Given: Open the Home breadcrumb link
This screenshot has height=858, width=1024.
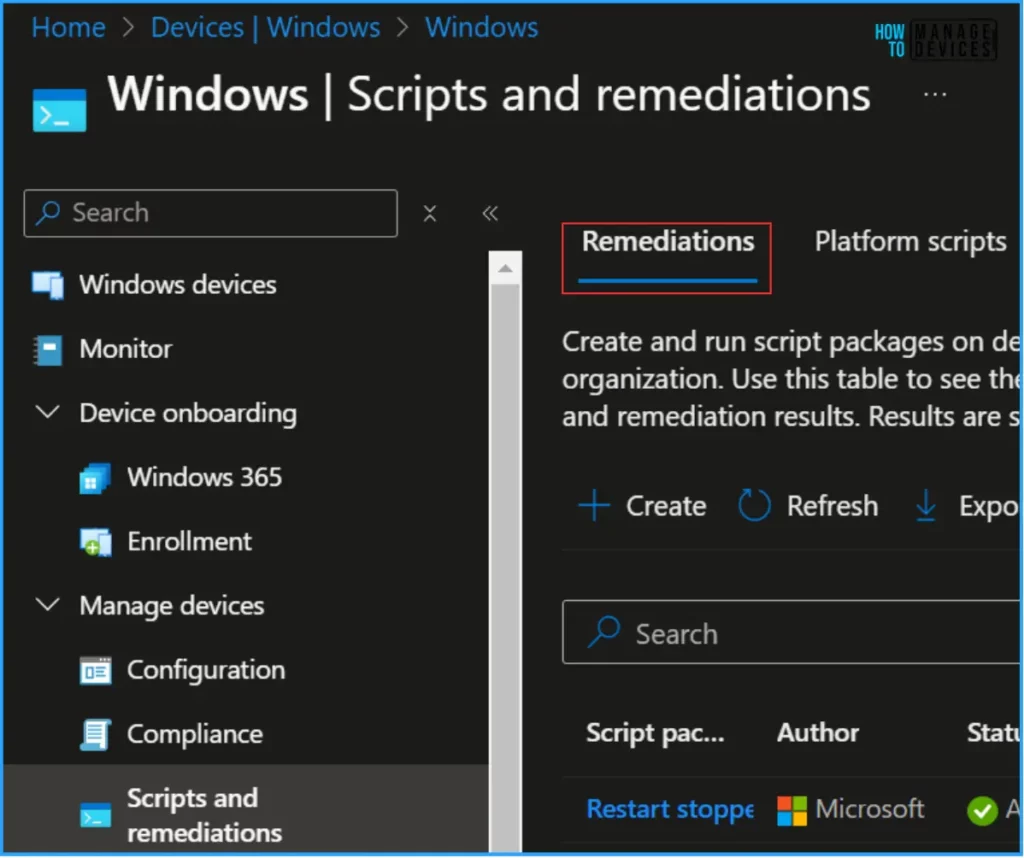Looking at the screenshot, I should [x=69, y=27].
